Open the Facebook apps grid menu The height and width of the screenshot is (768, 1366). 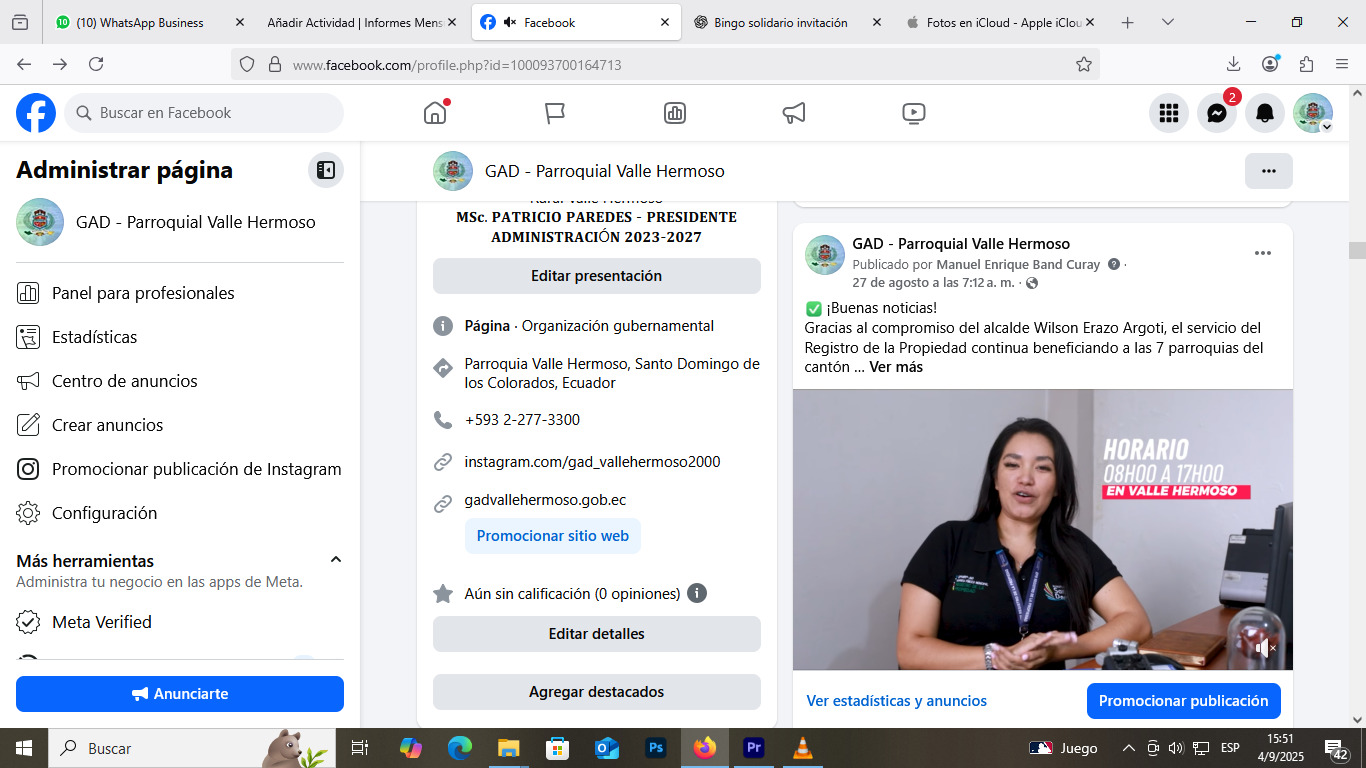[x=1168, y=113]
